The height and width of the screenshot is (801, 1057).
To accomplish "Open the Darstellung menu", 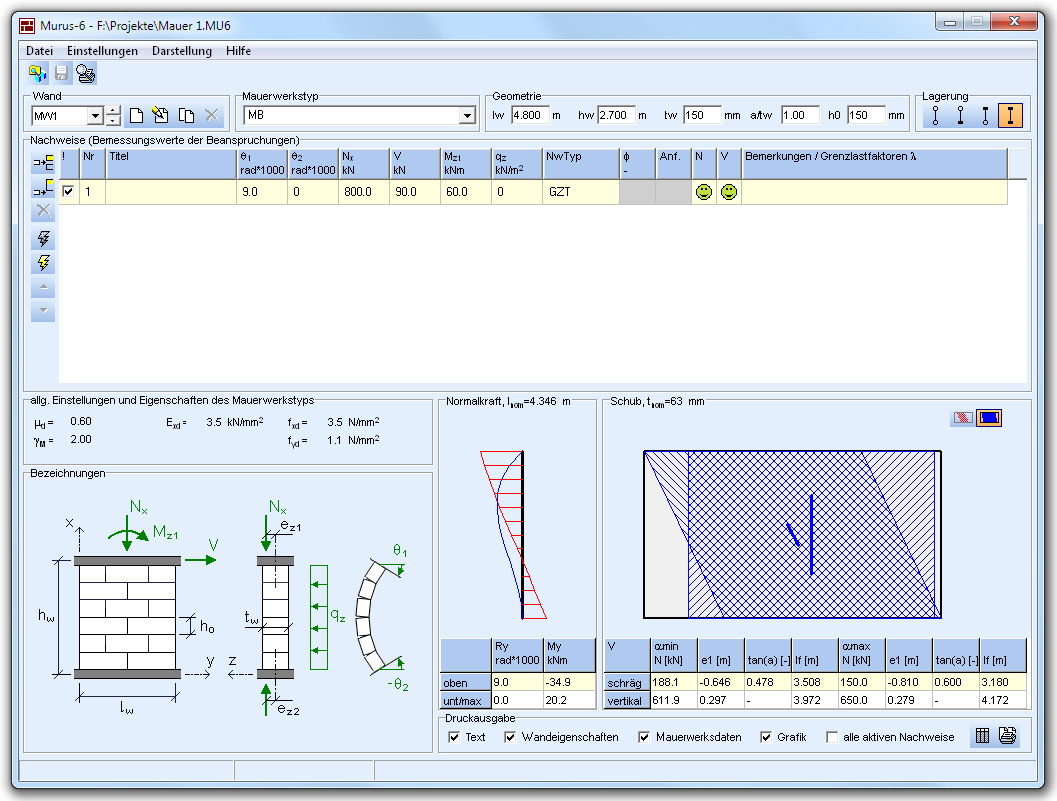I will coord(182,51).
